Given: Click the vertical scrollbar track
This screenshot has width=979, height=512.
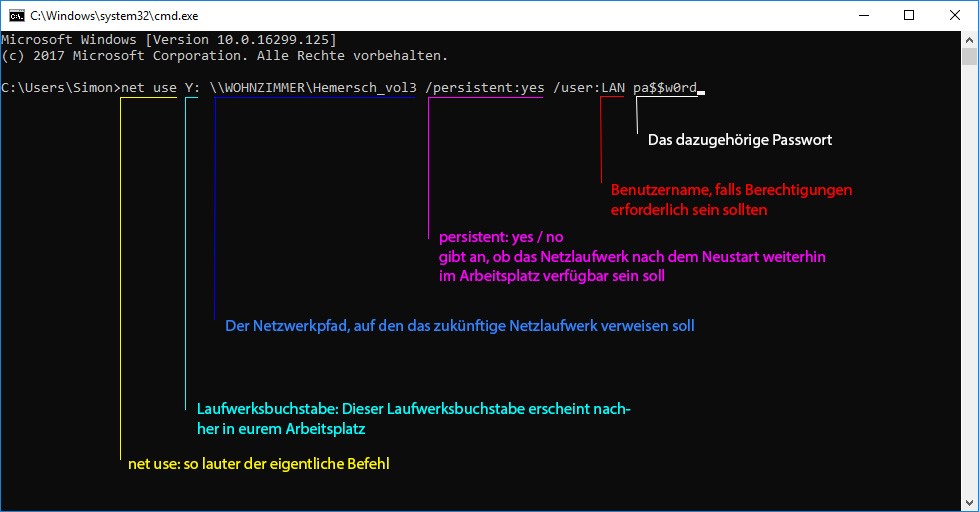Looking at the screenshot, I should tap(969, 300).
